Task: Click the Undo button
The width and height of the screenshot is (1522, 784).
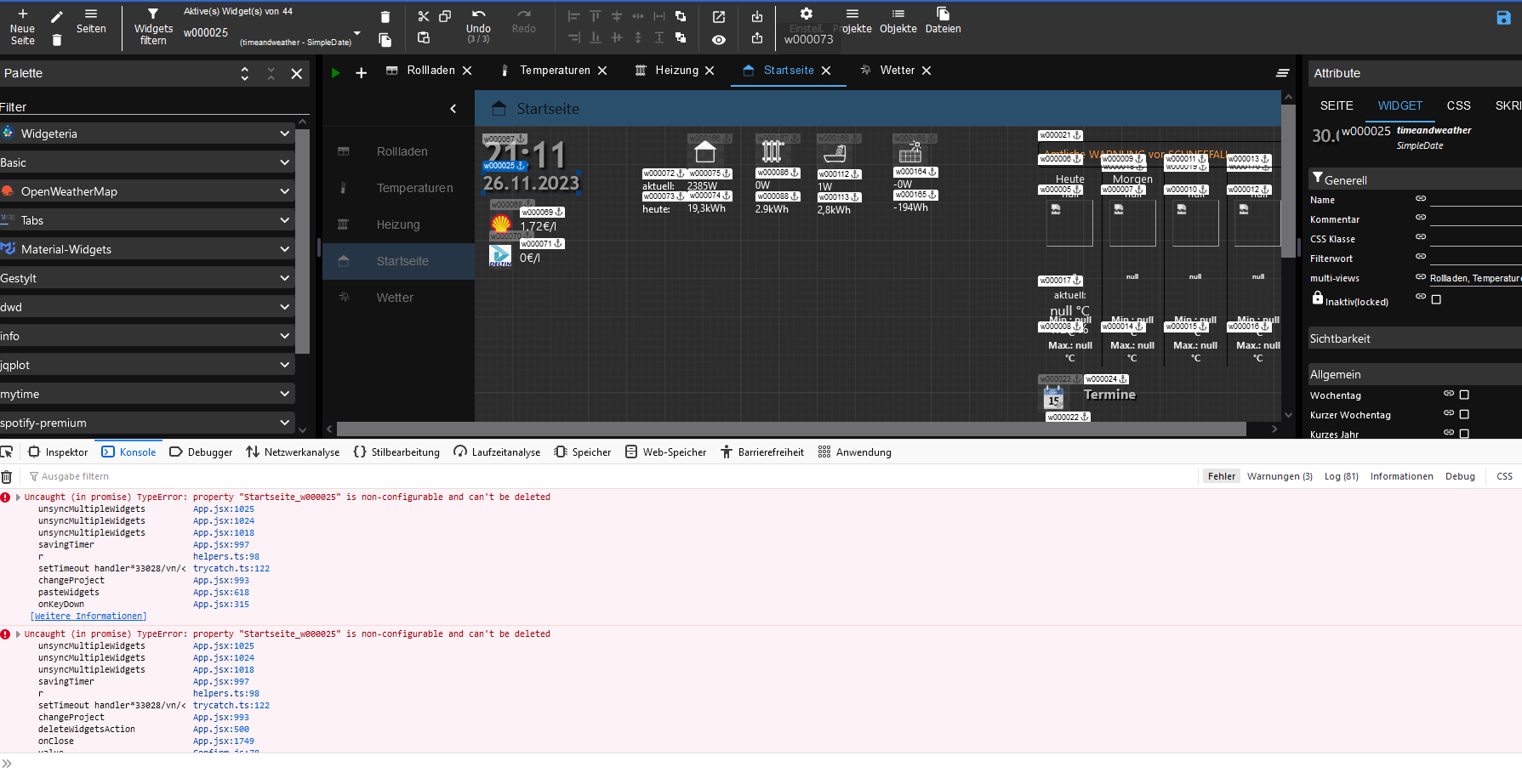Action: 478,26
